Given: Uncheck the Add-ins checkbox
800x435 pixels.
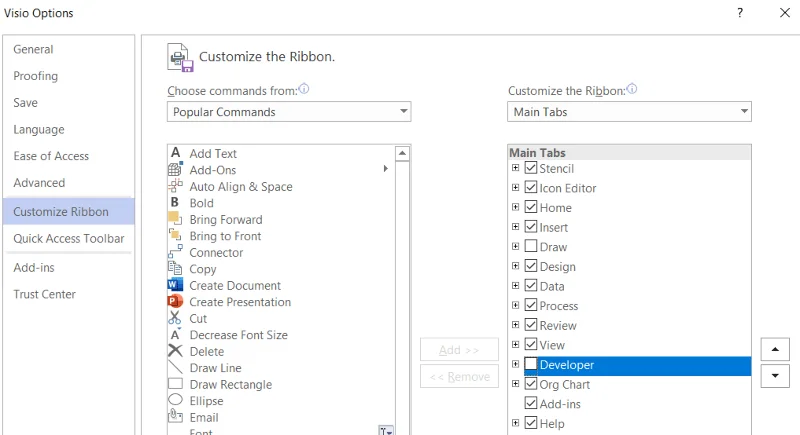Looking at the screenshot, I should pos(531,403).
